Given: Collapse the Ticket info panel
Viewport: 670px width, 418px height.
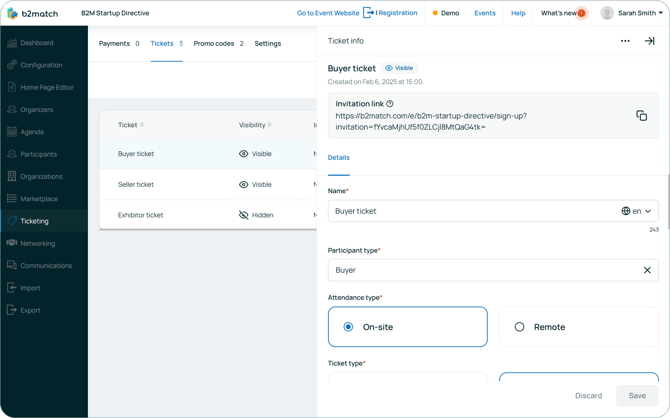Looking at the screenshot, I should pos(649,42).
